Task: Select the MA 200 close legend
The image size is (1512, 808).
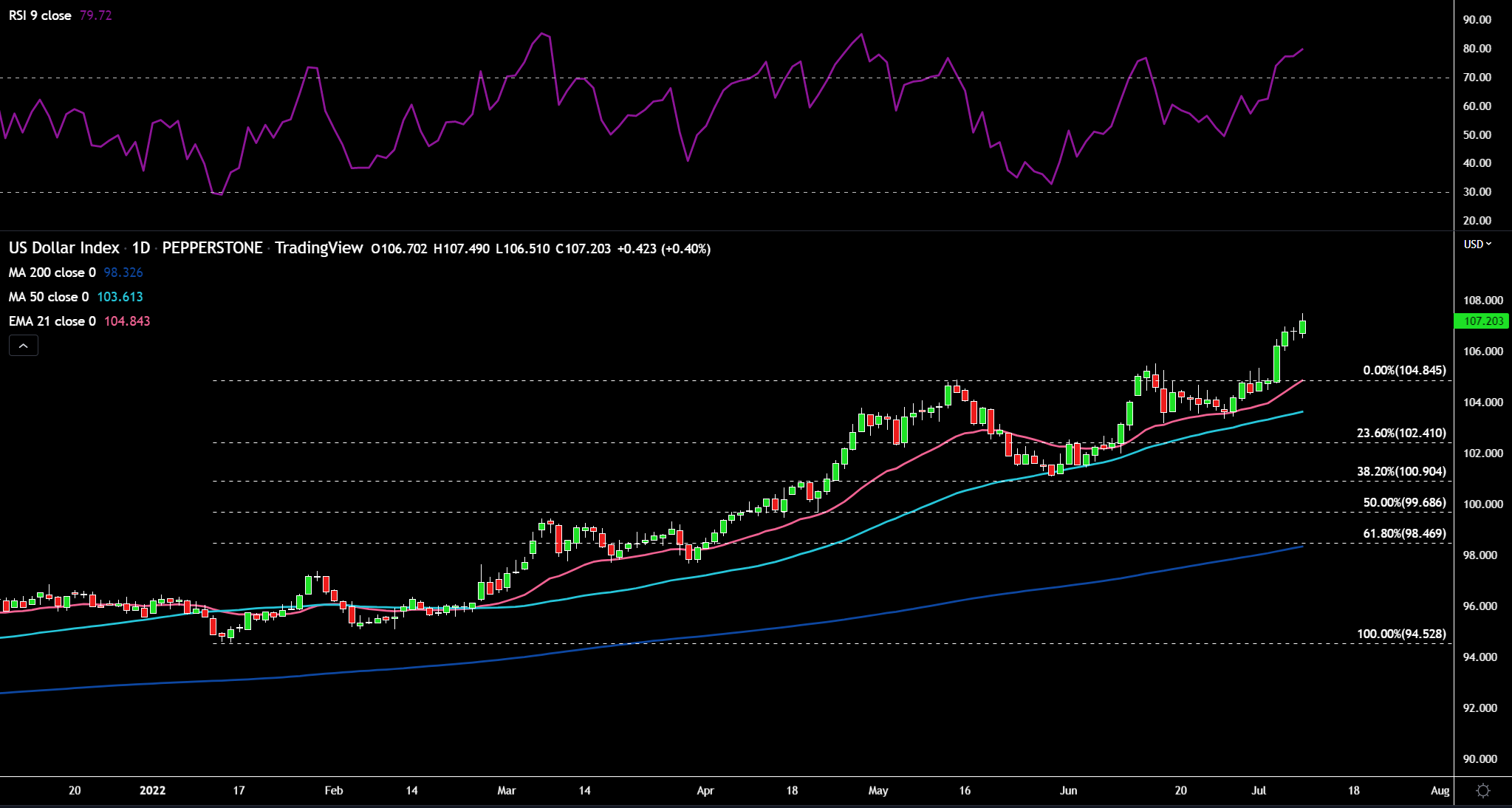Action: coord(52,273)
